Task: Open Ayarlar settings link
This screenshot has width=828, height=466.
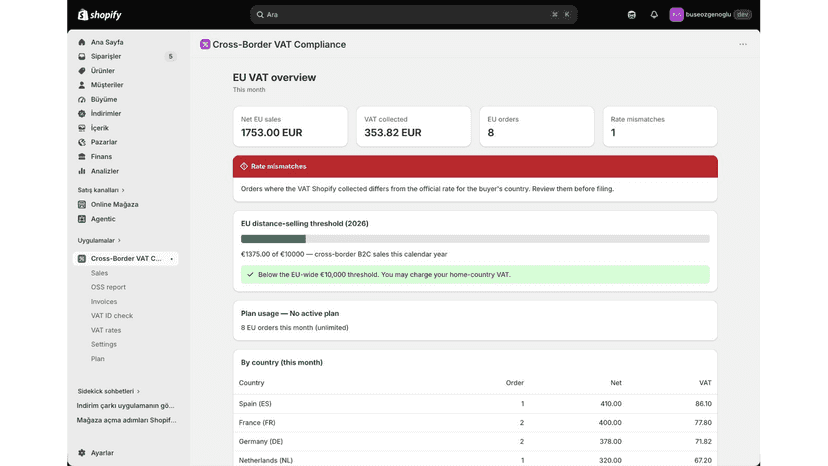Action: click(102, 453)
